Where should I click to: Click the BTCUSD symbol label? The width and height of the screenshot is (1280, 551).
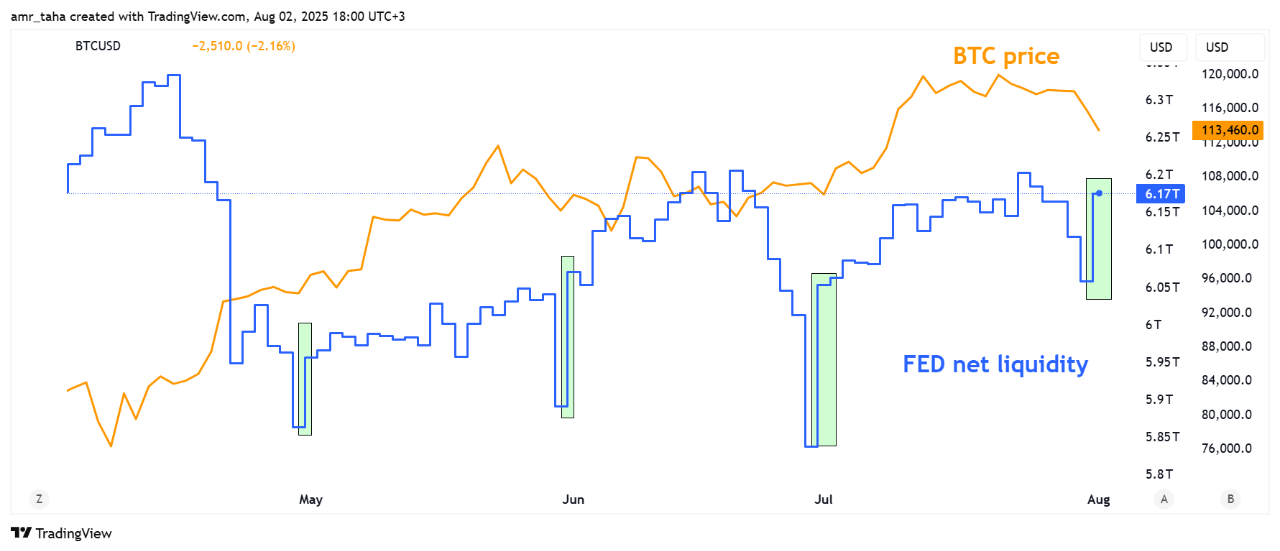(x=98, y=46)
